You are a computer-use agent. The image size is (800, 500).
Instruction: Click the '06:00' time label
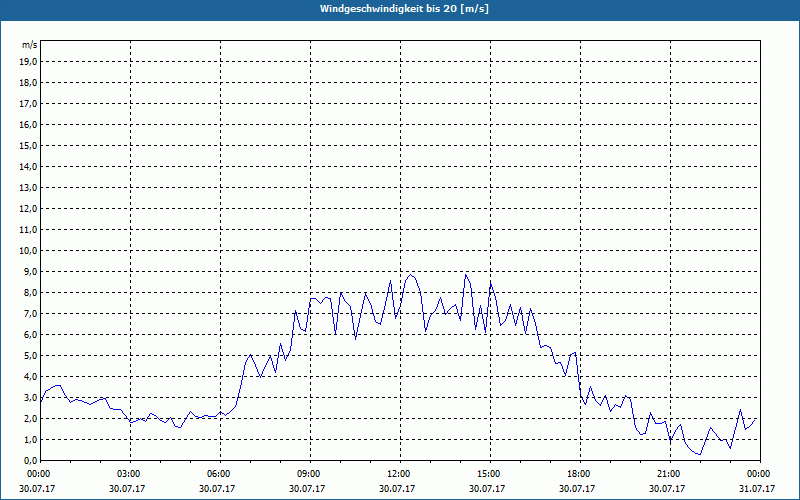[220, 474]
